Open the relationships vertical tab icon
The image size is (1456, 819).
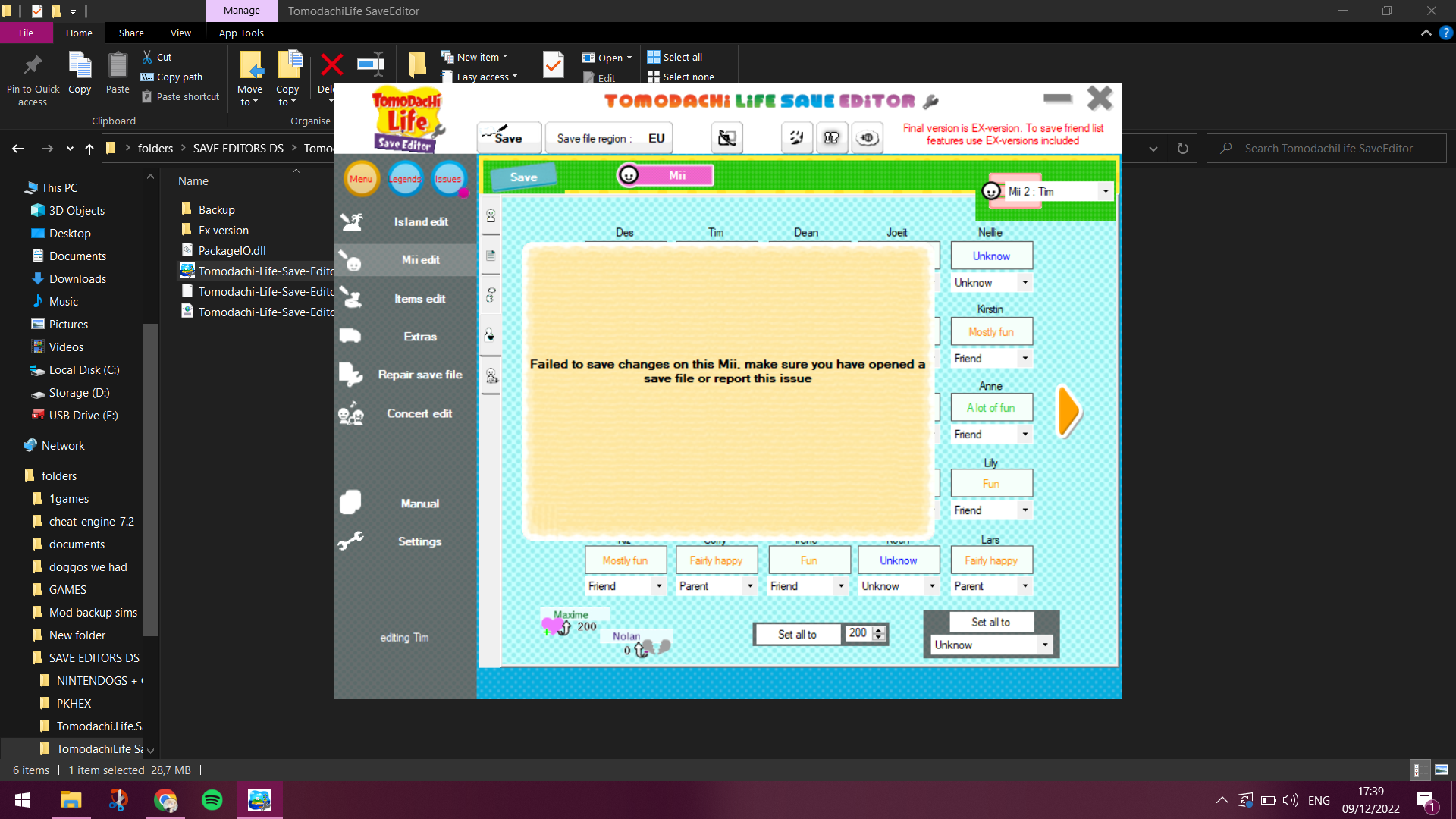tap(491, 375)
